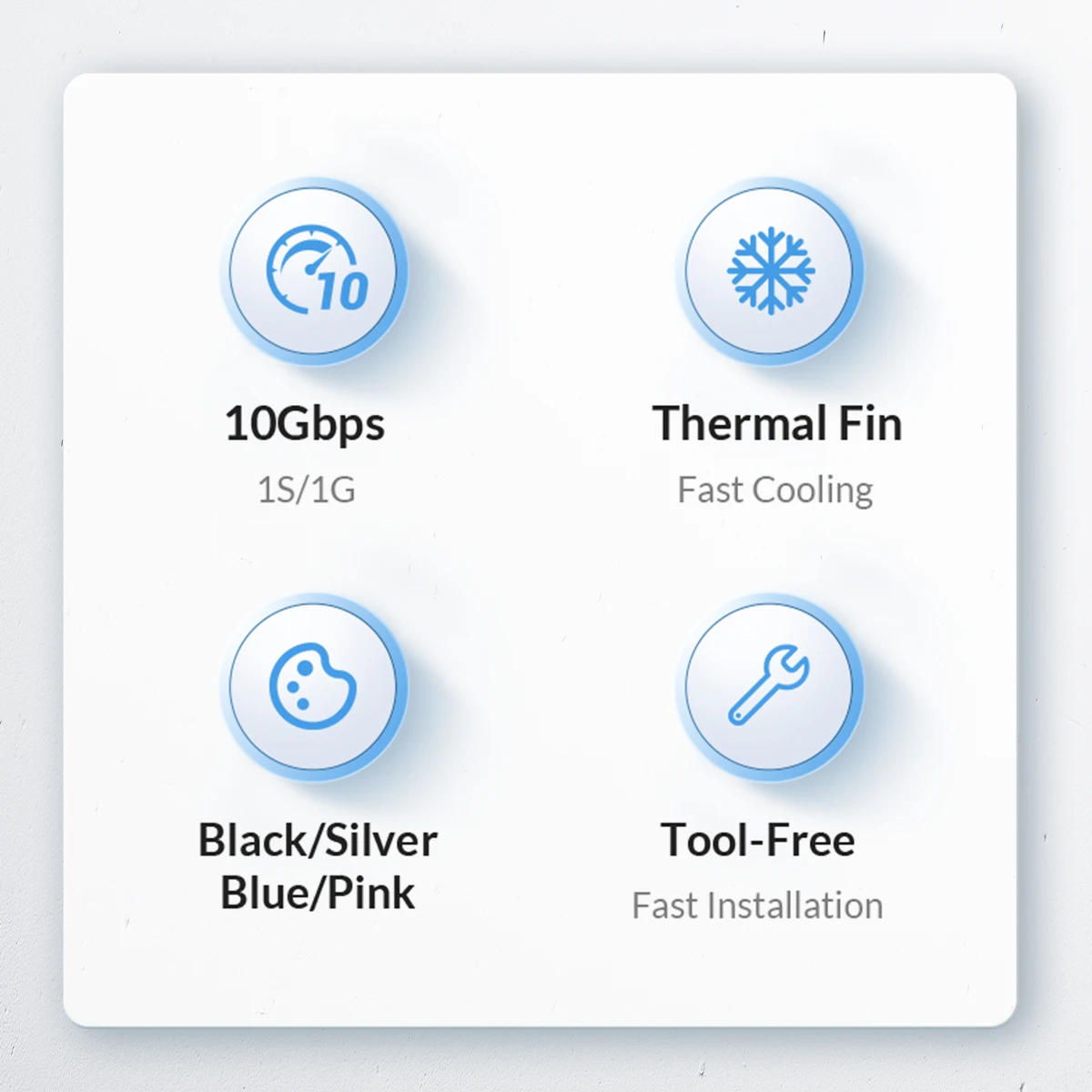
Task: Click the Blue/Pink text line
Action: (318, 893)
